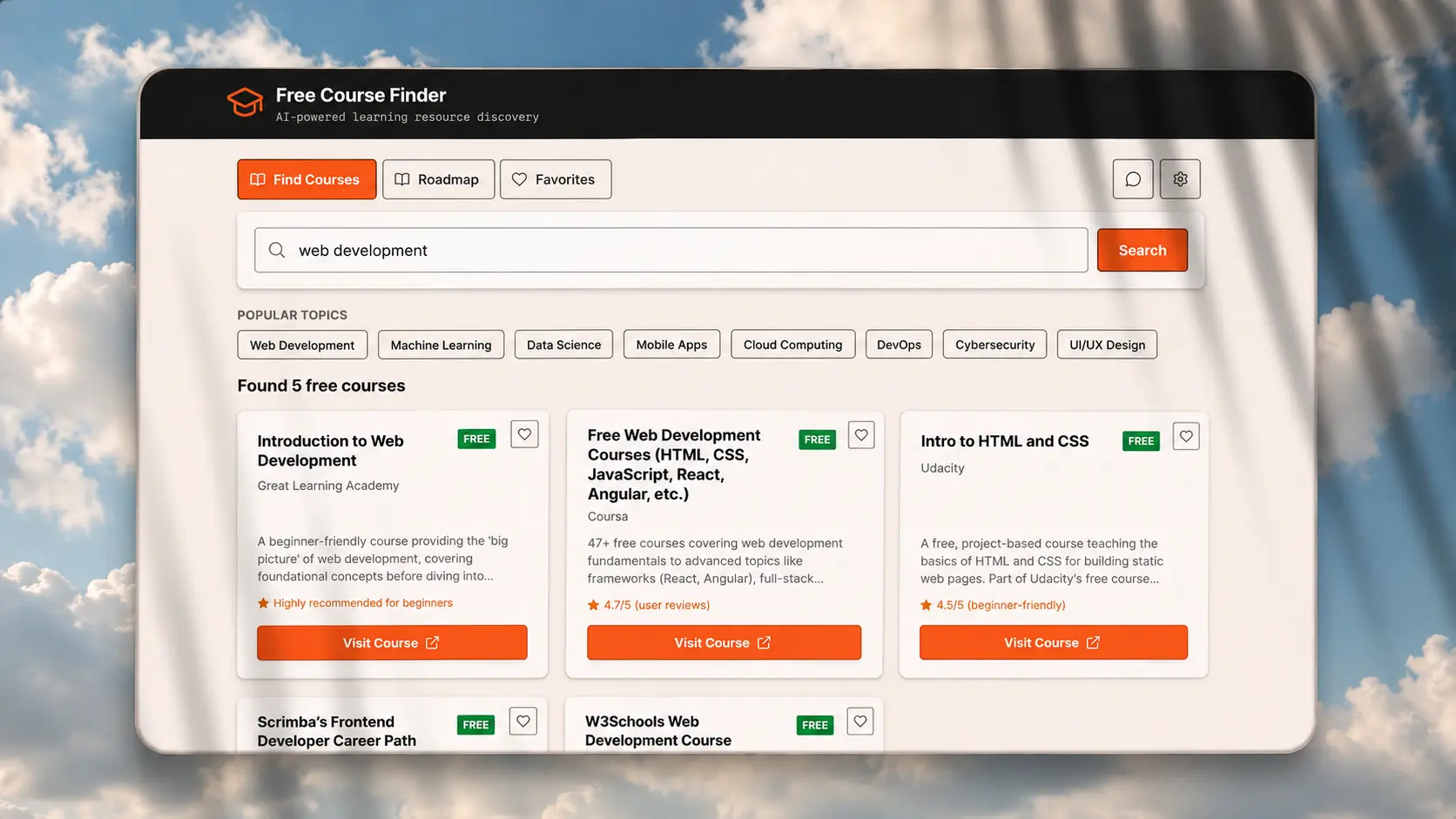
Task: Visit the Udacity HTML and CSS course
Action: 1054,642
